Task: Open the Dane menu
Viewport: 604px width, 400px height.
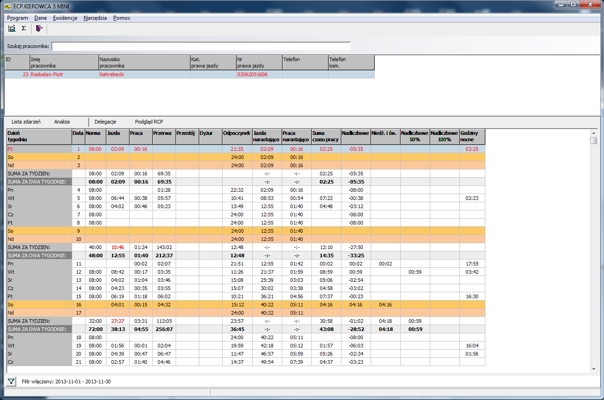Action: (40, 18)
